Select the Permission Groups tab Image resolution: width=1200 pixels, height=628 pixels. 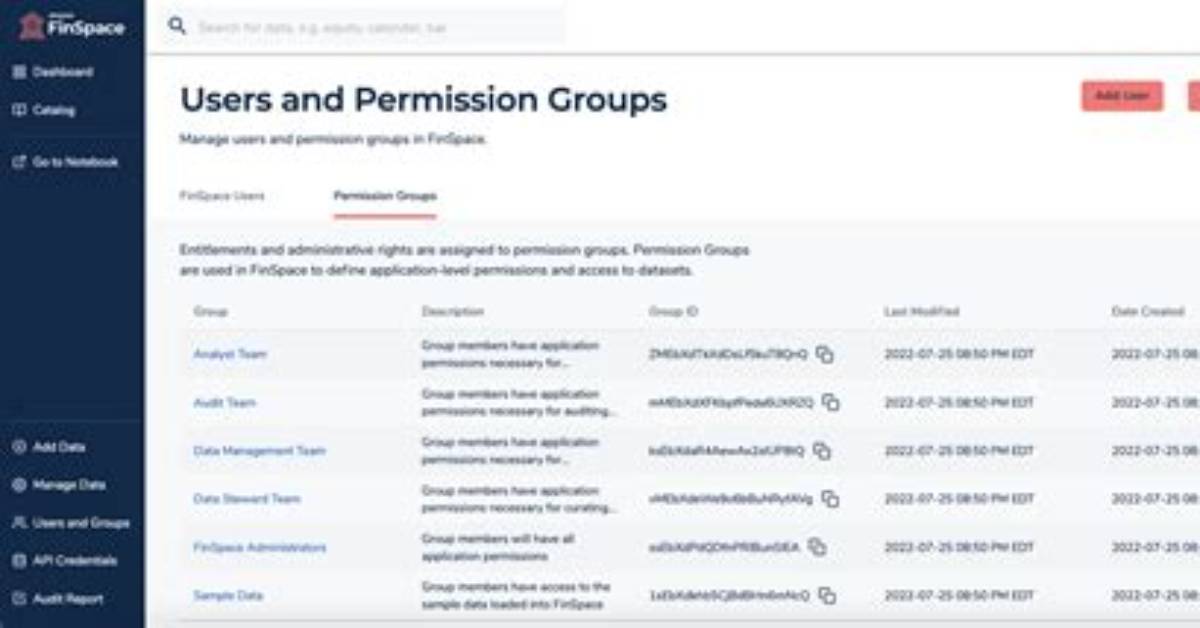(x=385, y=196)
